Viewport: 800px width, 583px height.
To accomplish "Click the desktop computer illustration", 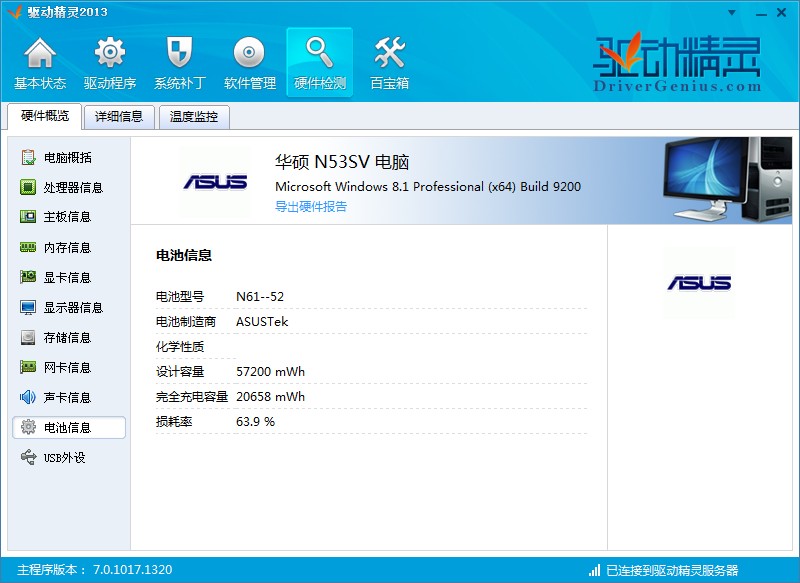I will (727, 180).
